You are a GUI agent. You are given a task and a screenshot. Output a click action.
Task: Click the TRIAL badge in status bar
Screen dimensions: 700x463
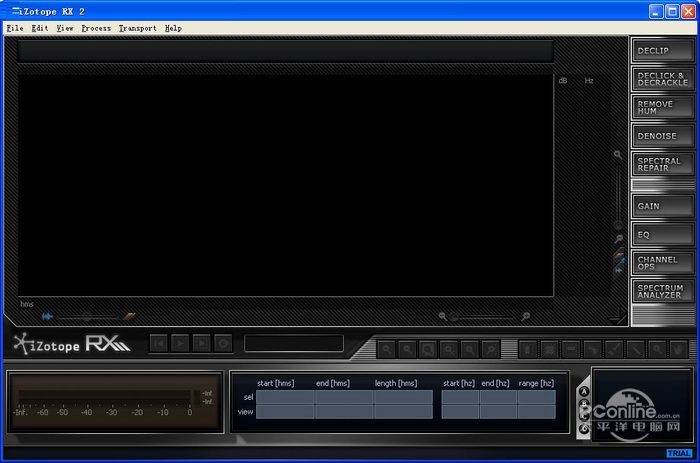tap(679, 453)
